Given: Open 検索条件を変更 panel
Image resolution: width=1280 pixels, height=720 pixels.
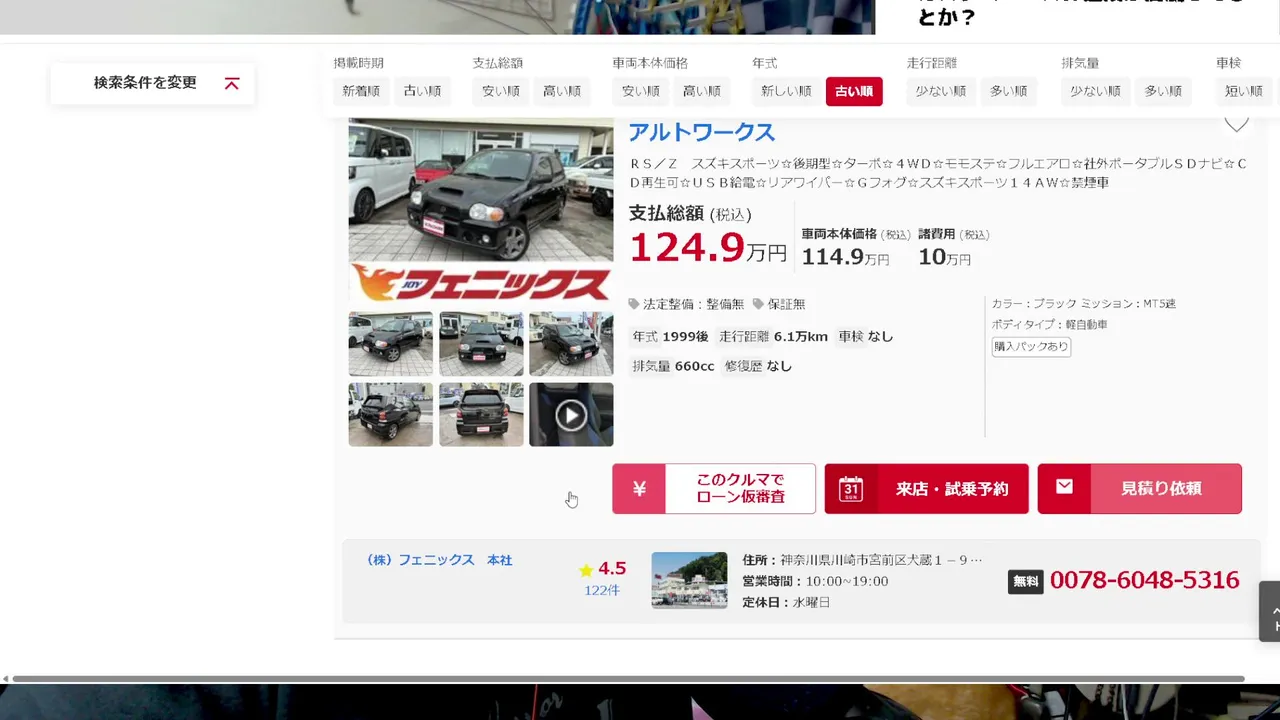Looking at the screenshot, I should (153, 83).
